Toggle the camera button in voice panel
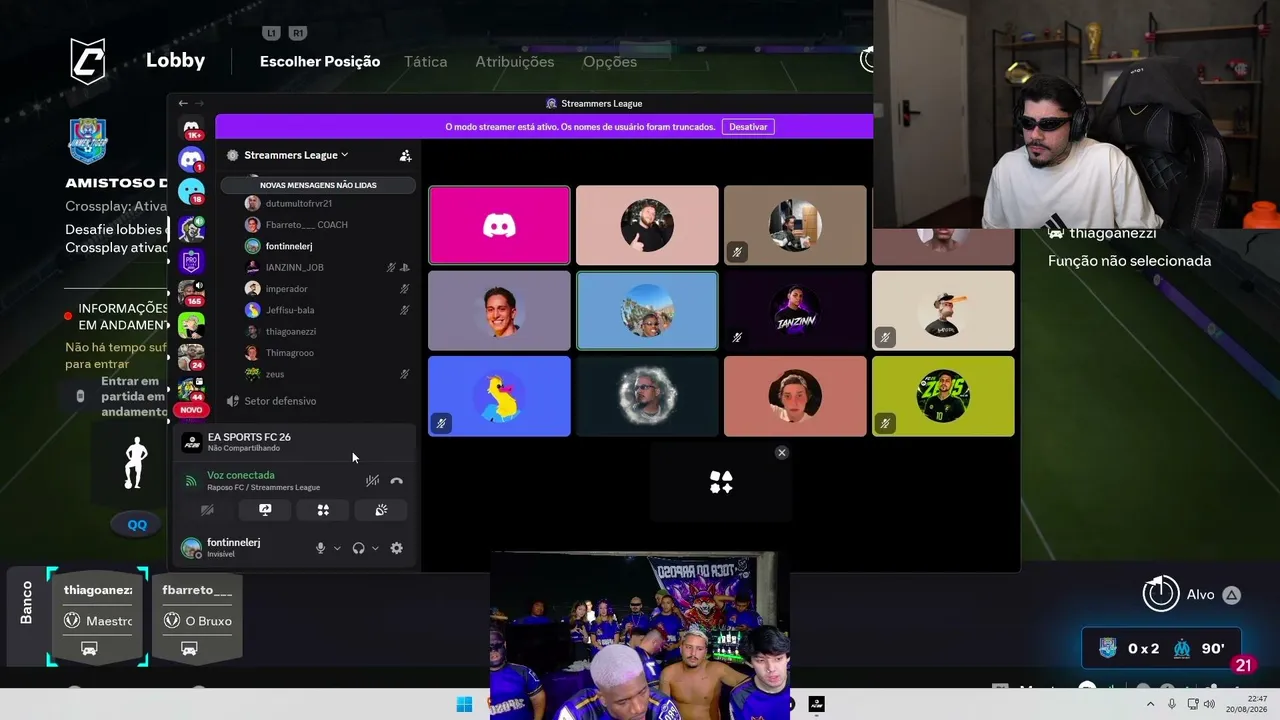This screenshot has width=1280, height=720. click(207, 510)
